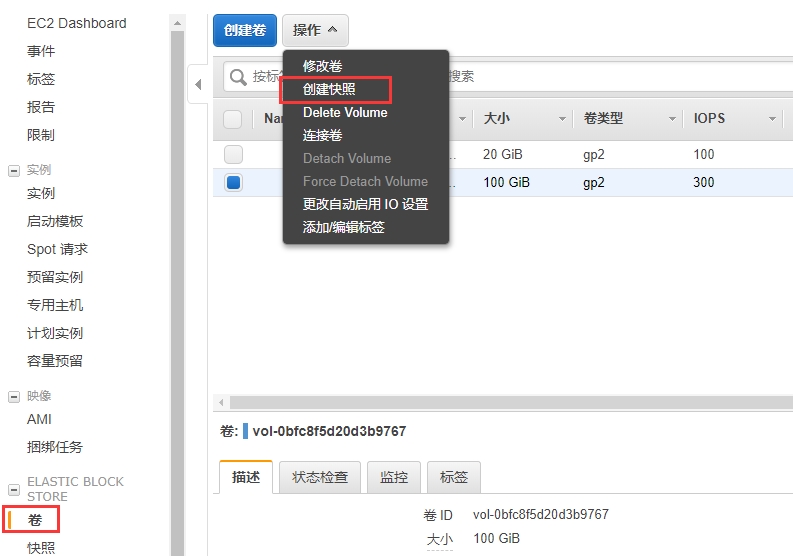This screenshot has width=793, height=556.
Task: Collapse the 实例 section in sidebar
Action: tap(14, 170)
